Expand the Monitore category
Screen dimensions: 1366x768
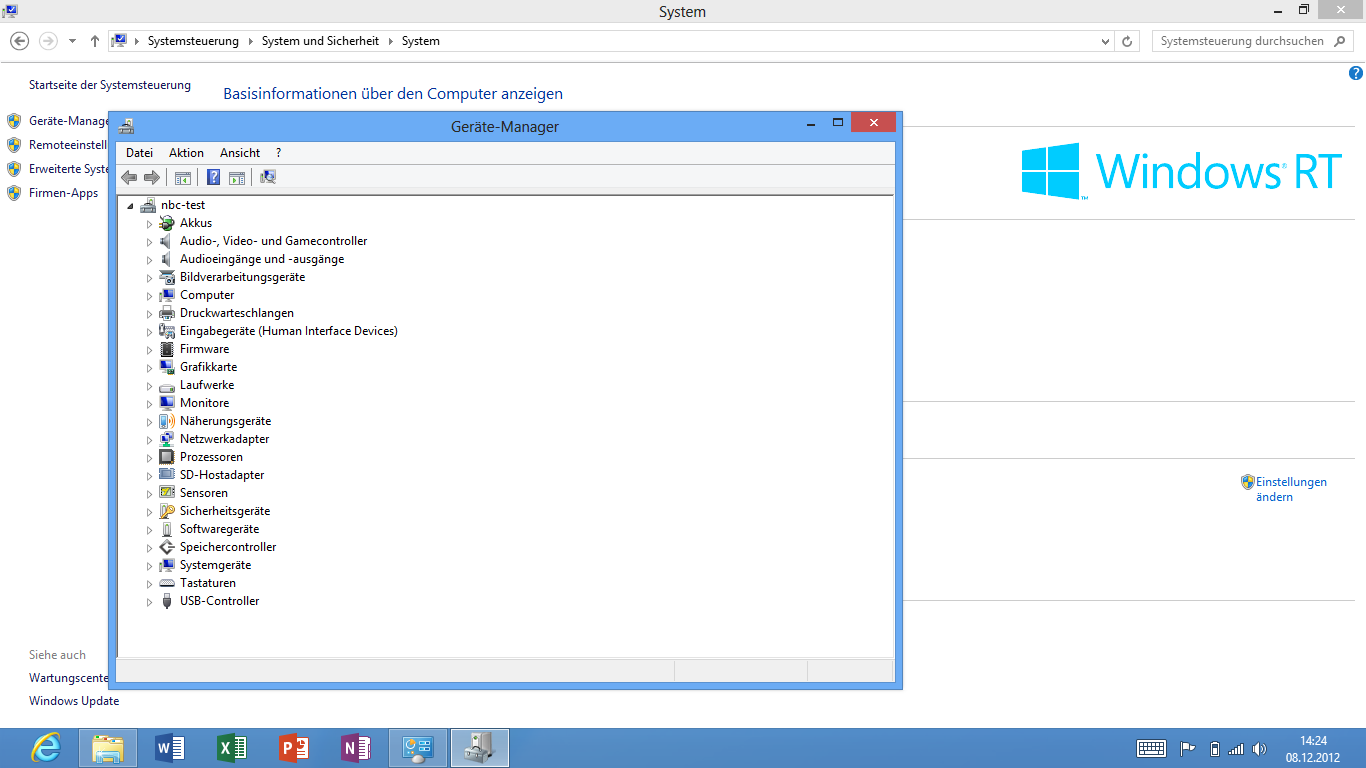pos(150,404)
